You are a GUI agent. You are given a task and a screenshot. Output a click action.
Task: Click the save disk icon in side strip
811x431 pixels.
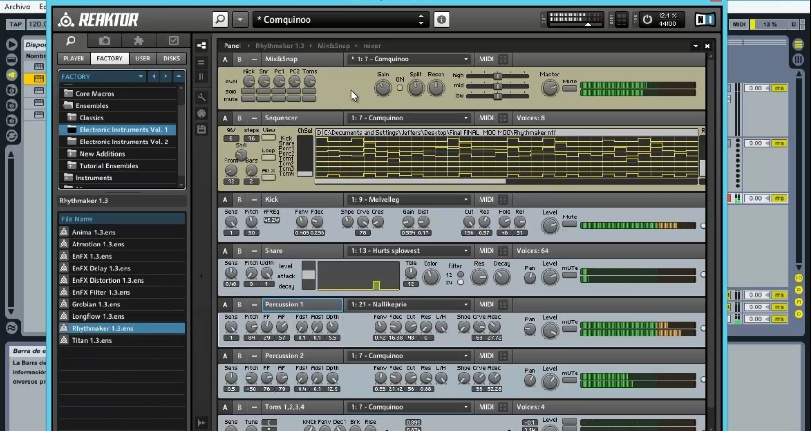click(202, 129)
